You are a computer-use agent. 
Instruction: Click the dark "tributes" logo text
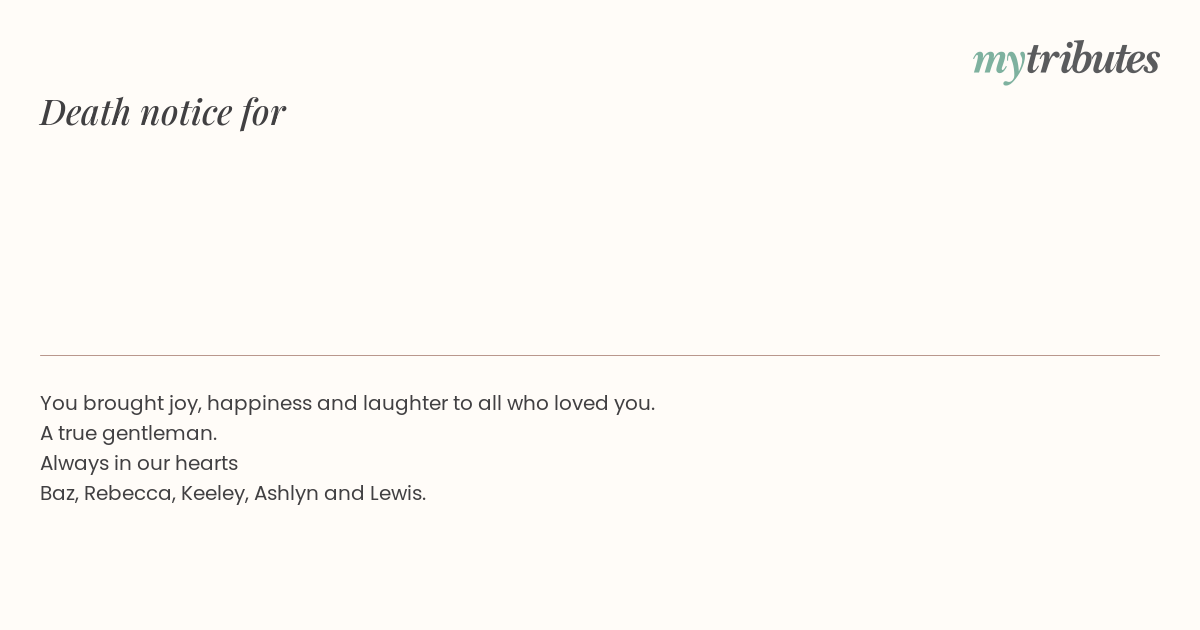point(1092,59)
